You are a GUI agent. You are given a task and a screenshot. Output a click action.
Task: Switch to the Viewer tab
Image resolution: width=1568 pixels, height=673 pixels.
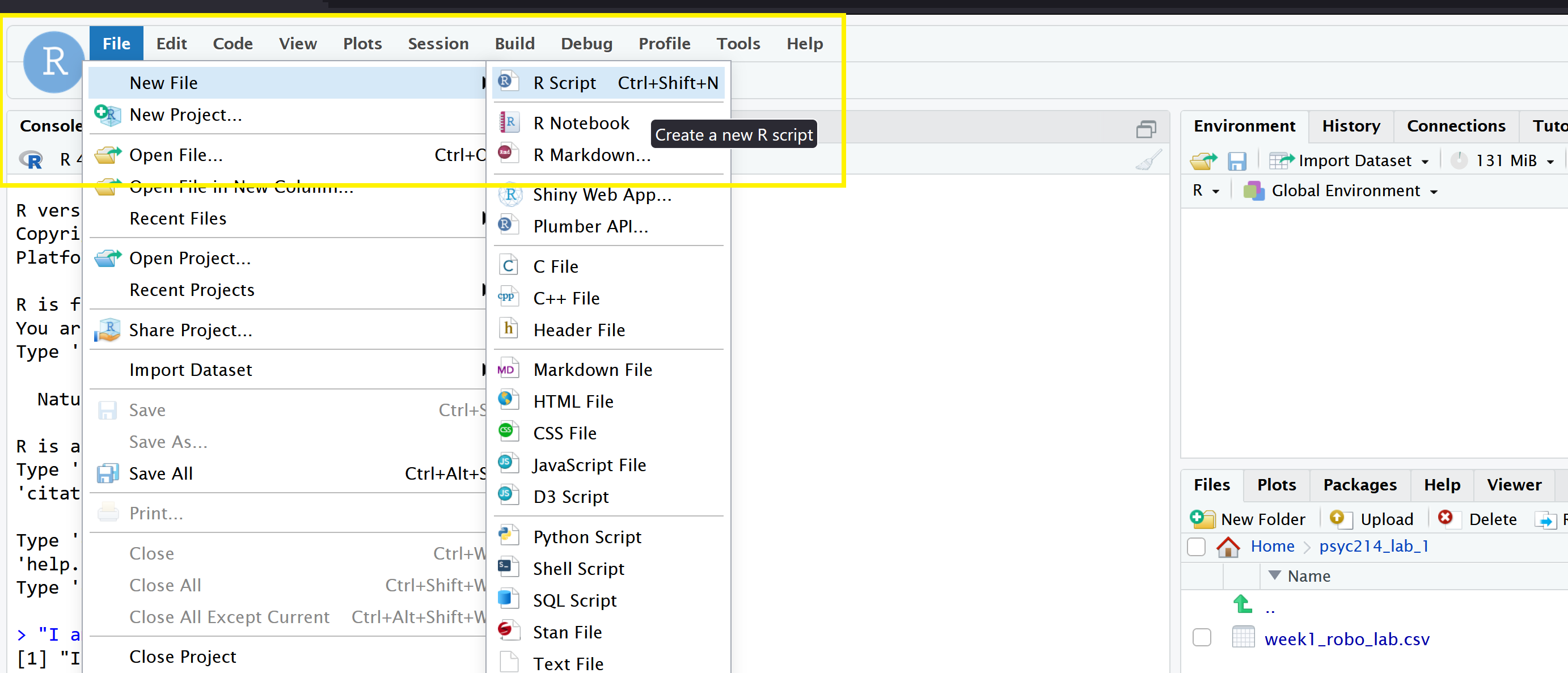(1514, 484)
